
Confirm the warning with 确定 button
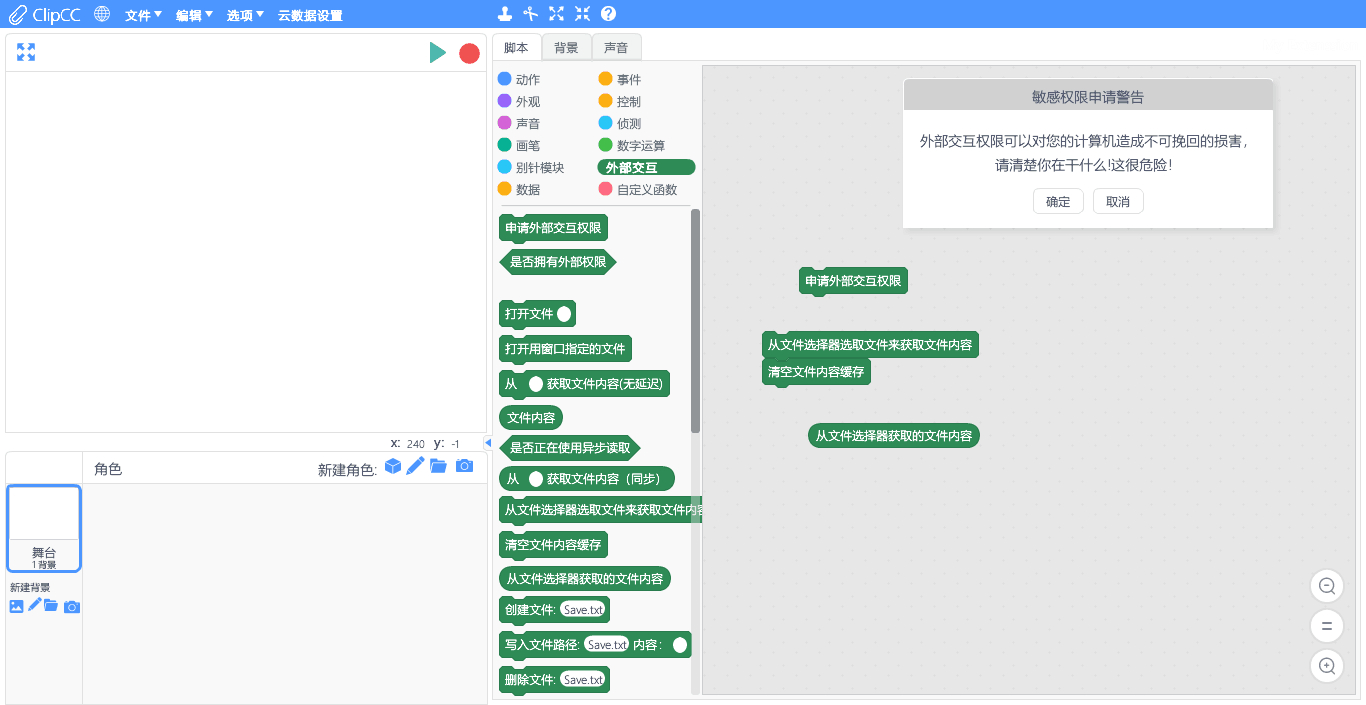coord(1058,201)
